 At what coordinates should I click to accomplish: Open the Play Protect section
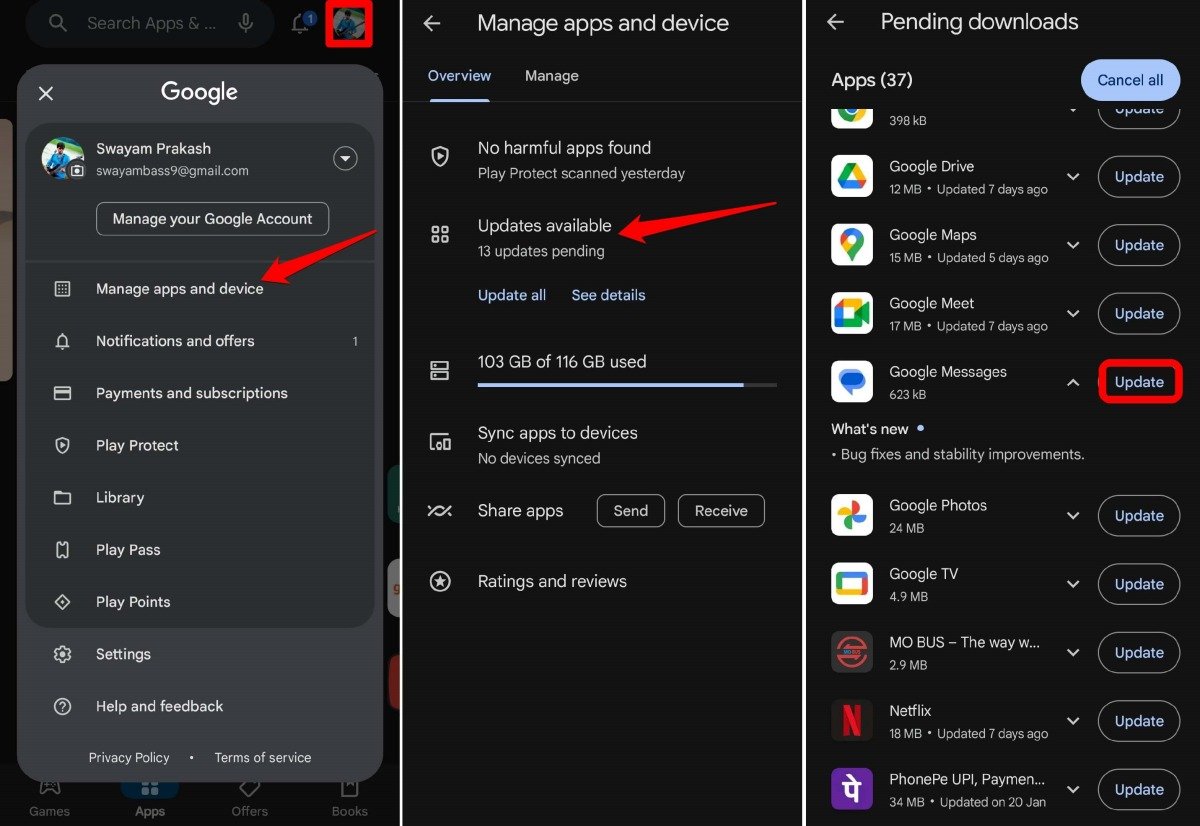137,445
